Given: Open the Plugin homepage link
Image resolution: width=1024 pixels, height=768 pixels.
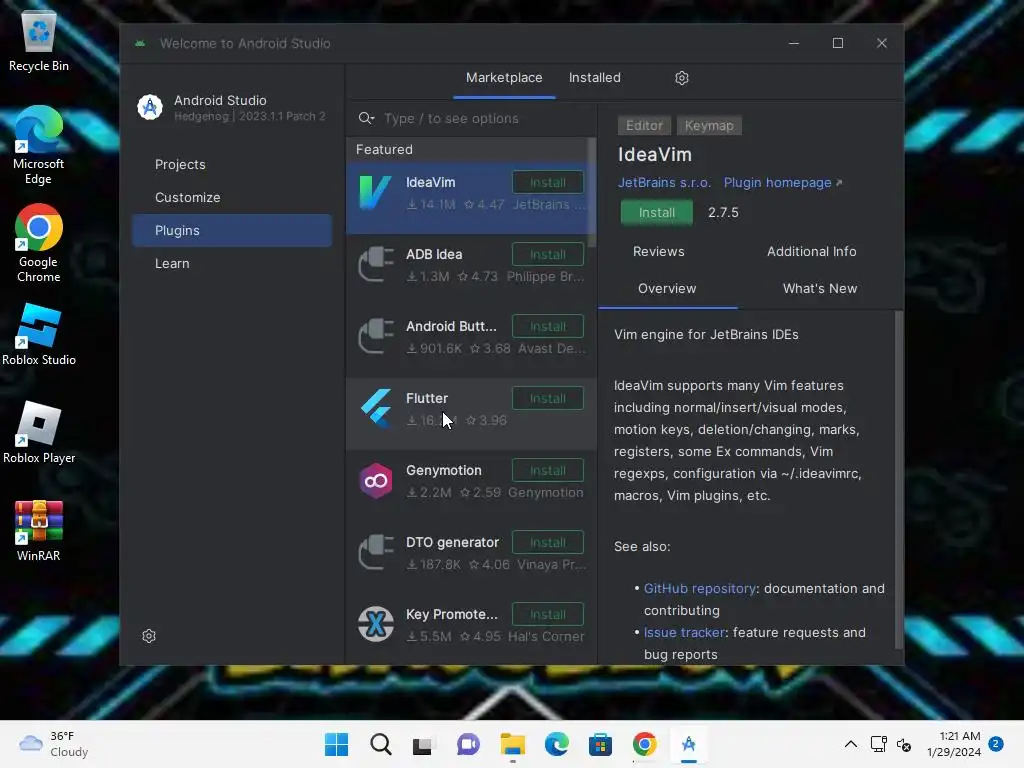Looking at the screenshot, I should [x=782, y=183].
